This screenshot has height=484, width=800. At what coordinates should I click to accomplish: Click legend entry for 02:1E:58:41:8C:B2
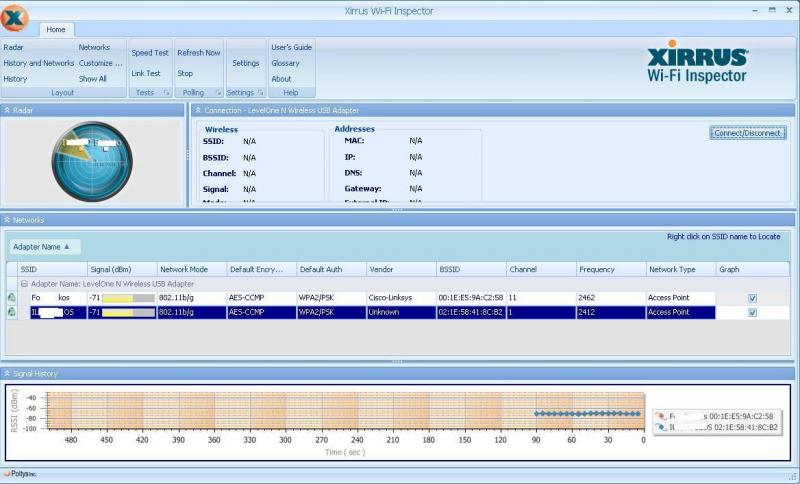pos(717,427)
